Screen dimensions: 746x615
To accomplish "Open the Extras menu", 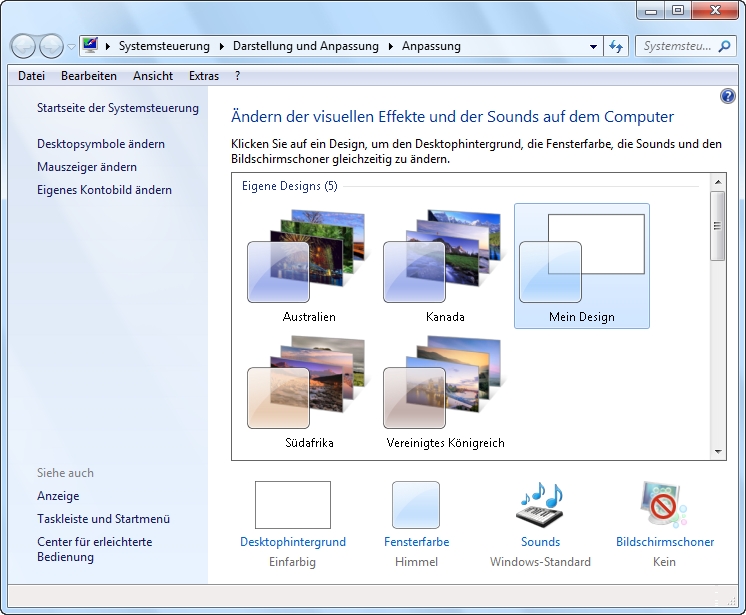I will click(x=204, y=75).
